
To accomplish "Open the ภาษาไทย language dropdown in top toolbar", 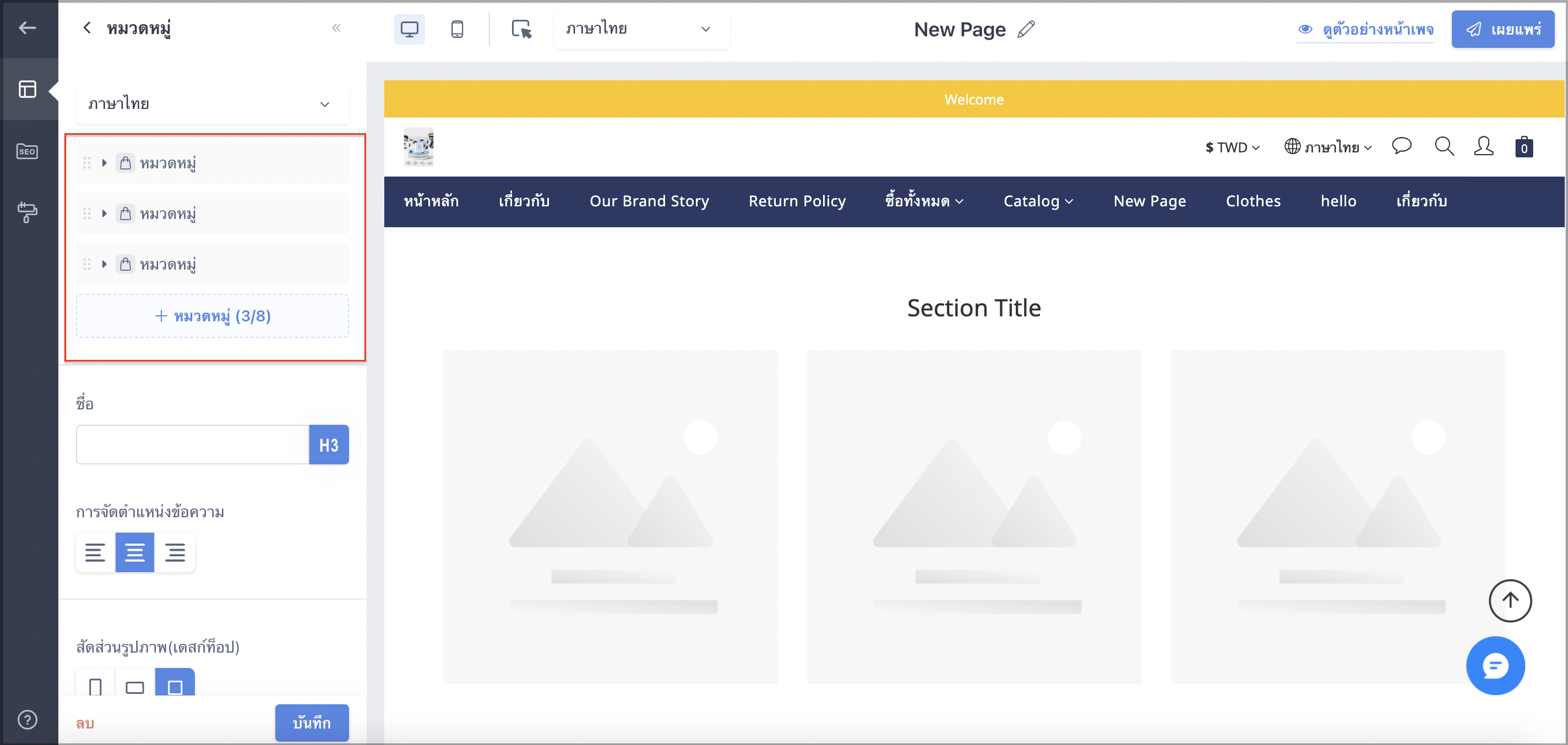I will coord(641,29).
